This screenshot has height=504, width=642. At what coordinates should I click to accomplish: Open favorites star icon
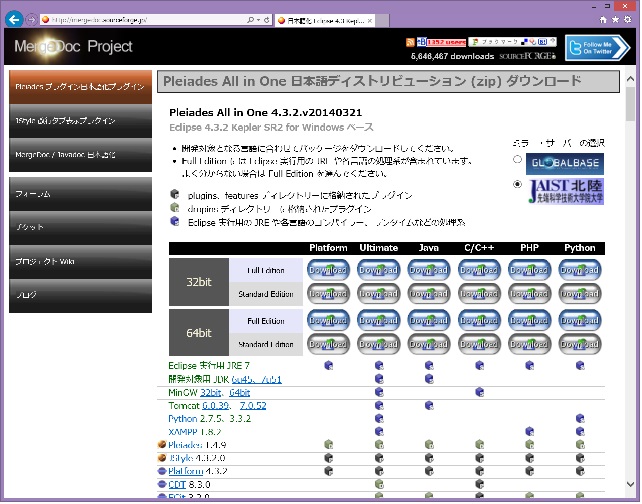(615, 19)
